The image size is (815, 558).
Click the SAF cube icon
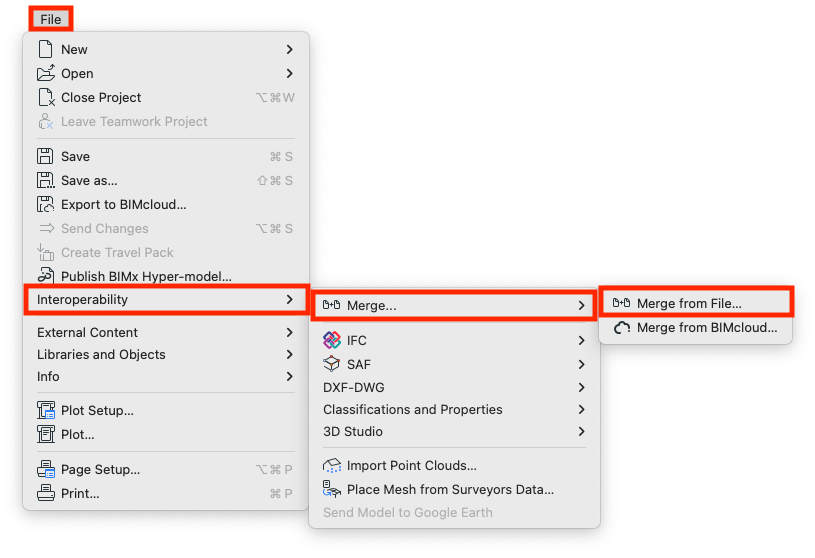click(x=332, y=364)
